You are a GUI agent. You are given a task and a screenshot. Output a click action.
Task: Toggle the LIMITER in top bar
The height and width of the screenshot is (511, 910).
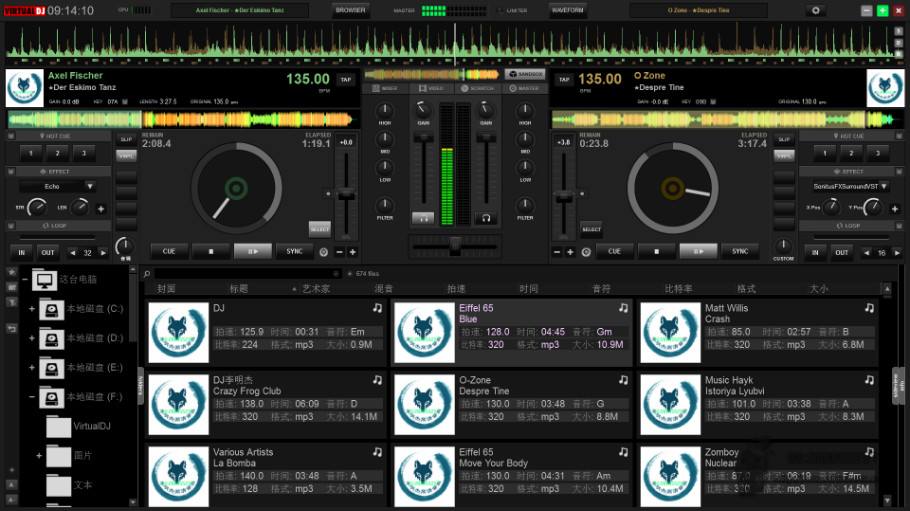pos(512,10)
